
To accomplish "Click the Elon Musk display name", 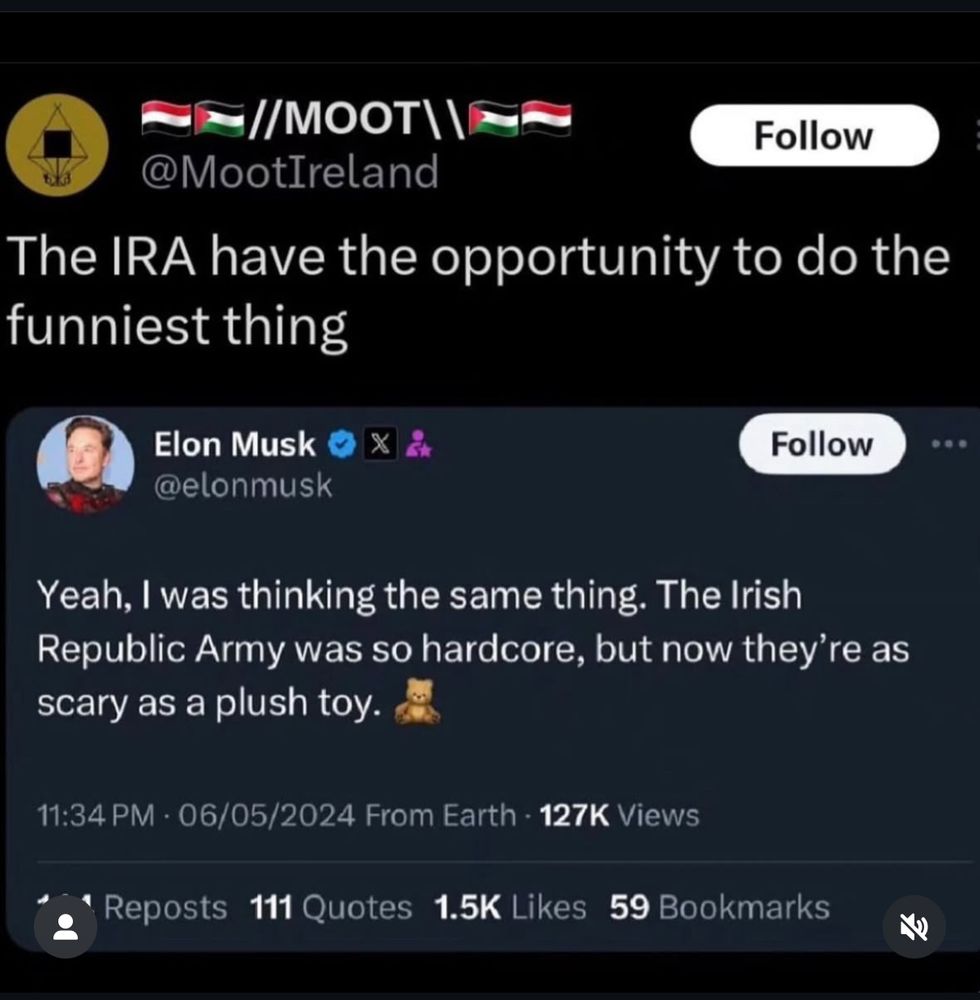I will coord(234,444).
